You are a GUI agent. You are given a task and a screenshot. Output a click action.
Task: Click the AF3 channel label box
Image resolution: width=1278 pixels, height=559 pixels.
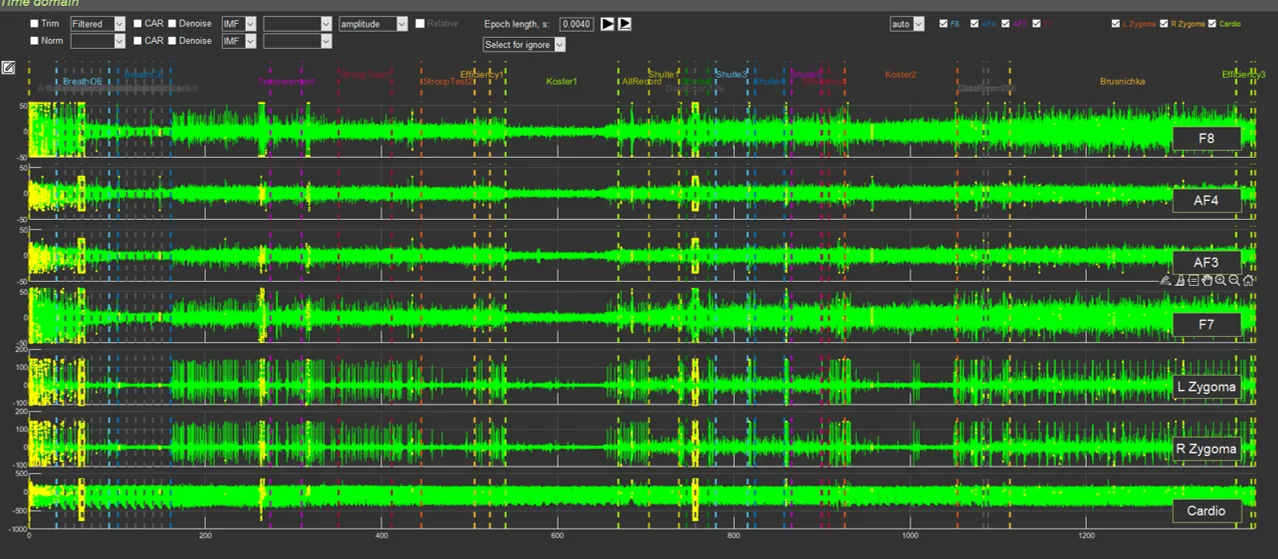pos(1207,262)
